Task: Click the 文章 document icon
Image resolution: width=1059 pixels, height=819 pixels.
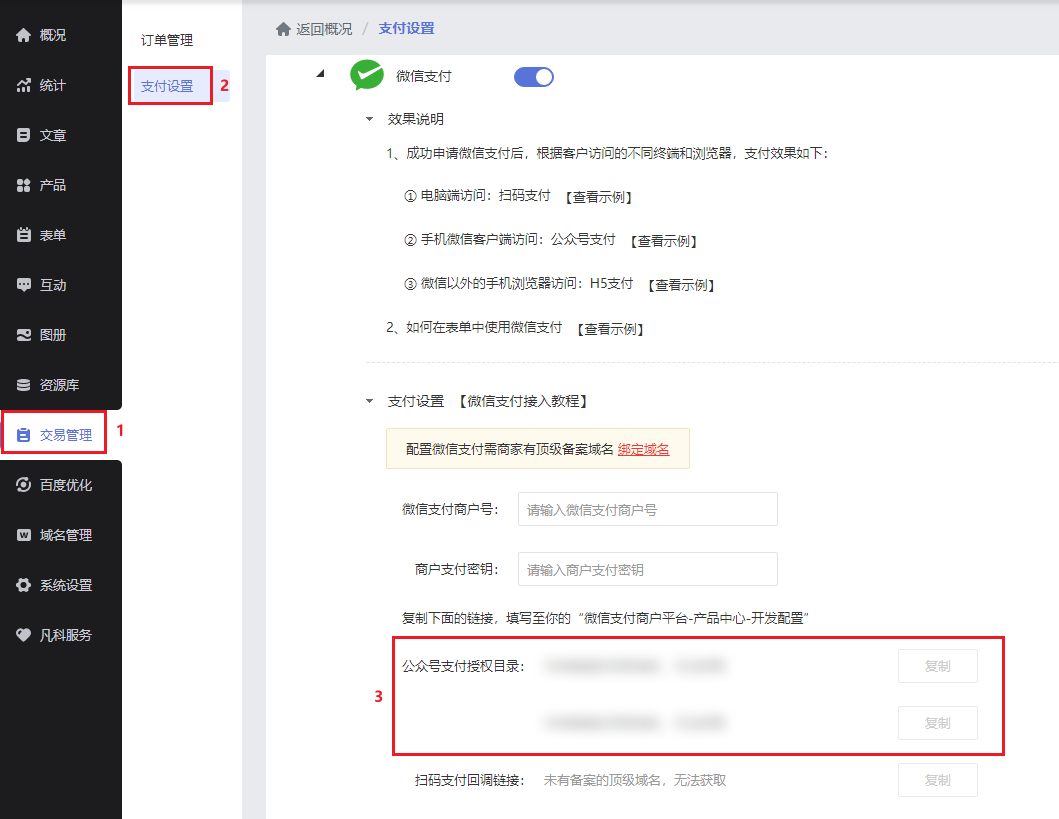Action: [24, 135]
